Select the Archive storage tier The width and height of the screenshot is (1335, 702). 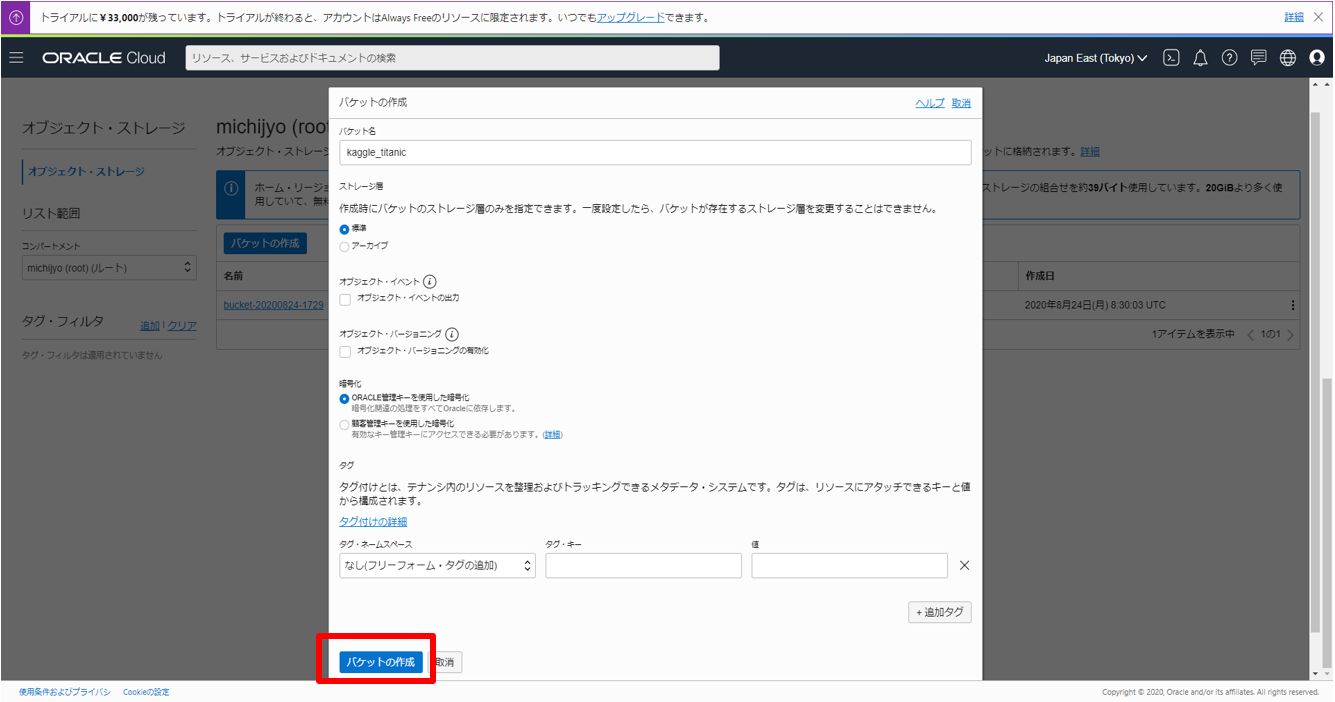(x=345, y=246)
